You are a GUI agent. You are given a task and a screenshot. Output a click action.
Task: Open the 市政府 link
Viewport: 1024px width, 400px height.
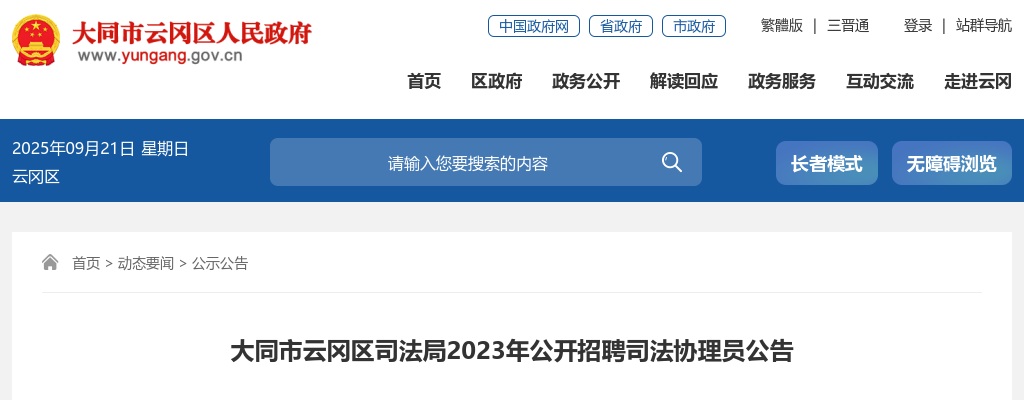coord(694,26)
